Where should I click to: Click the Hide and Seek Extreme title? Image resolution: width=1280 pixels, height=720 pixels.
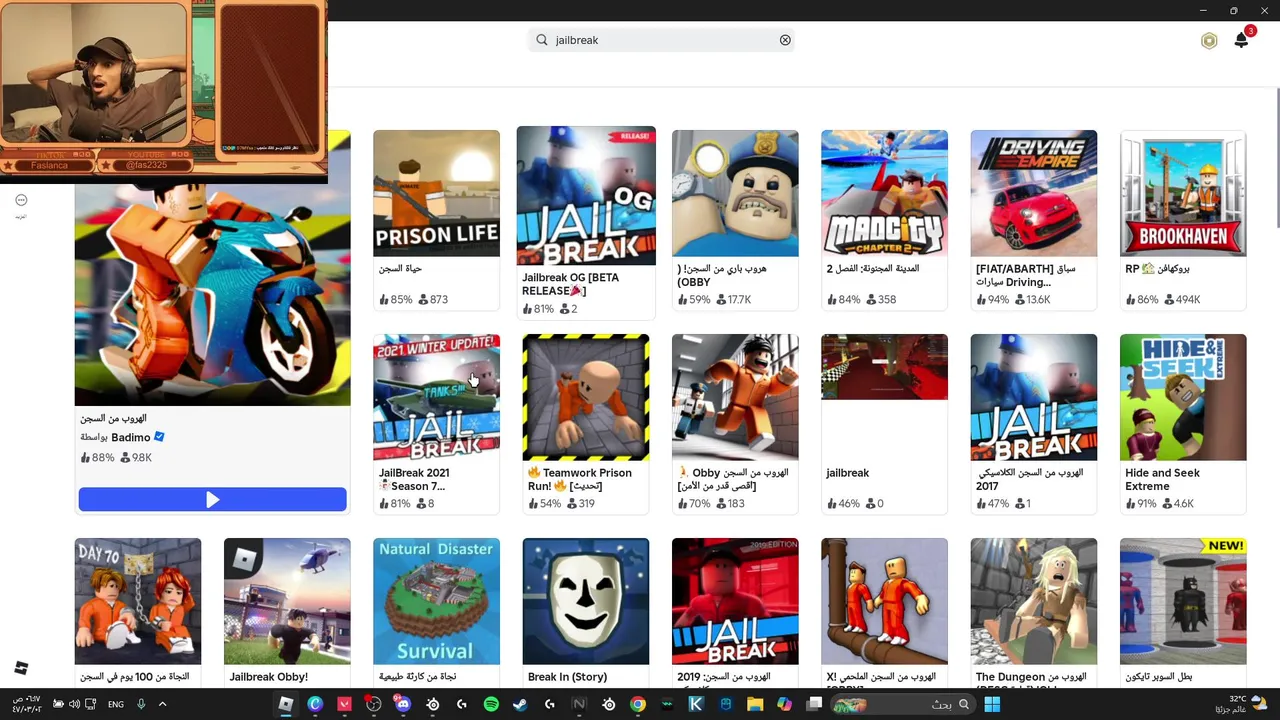[x=1162, y=479]
